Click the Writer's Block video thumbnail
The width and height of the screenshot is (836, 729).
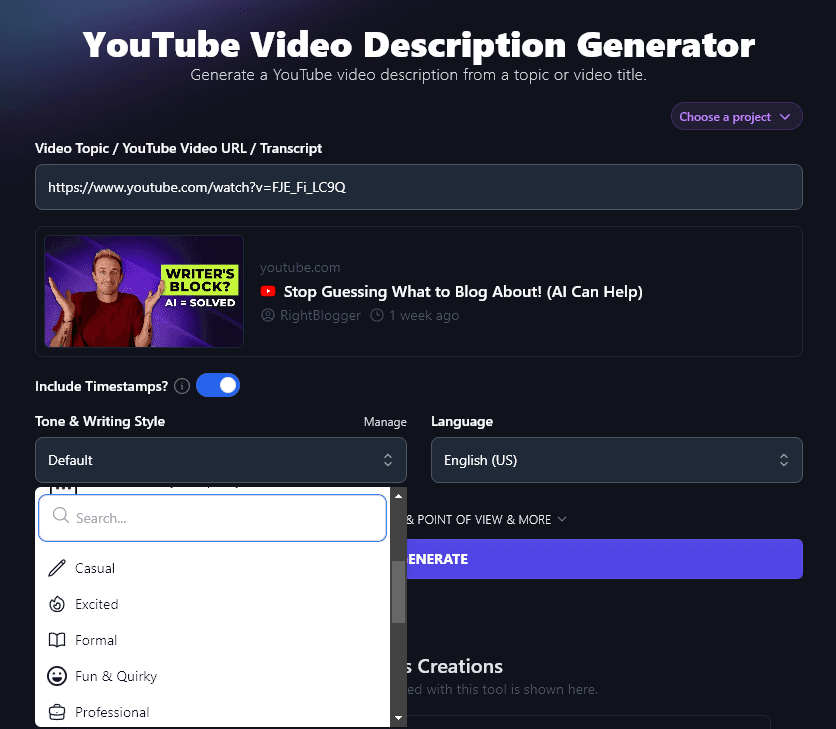click(143, 291)
